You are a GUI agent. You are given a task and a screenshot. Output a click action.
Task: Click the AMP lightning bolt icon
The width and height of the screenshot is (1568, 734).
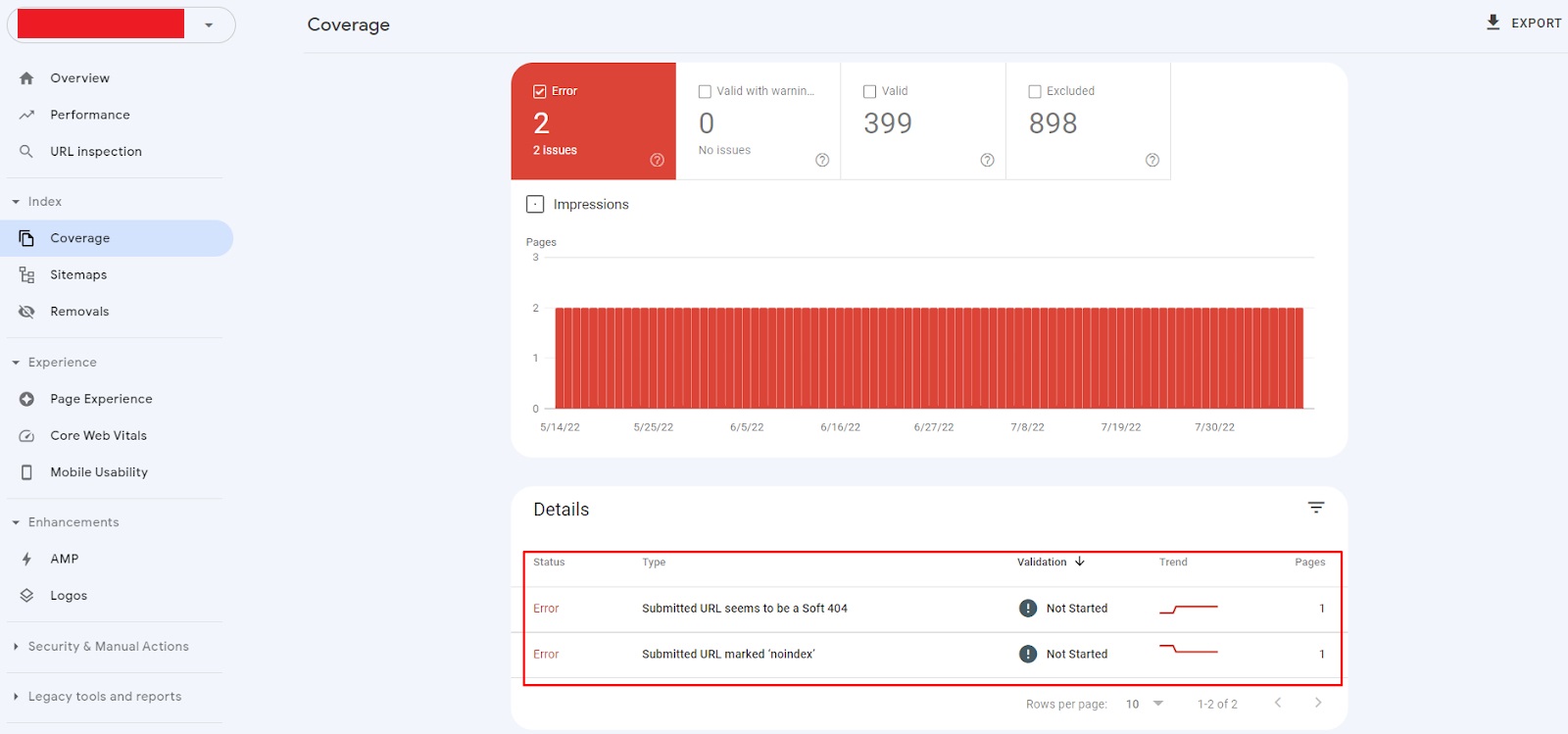tap(26, 560)
